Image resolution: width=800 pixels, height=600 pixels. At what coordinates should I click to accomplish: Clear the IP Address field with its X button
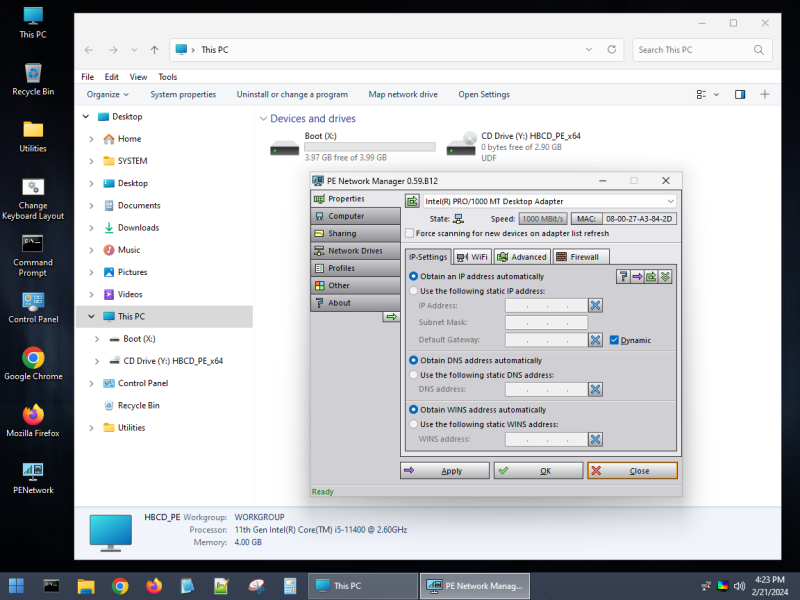[x=595, y=306]
